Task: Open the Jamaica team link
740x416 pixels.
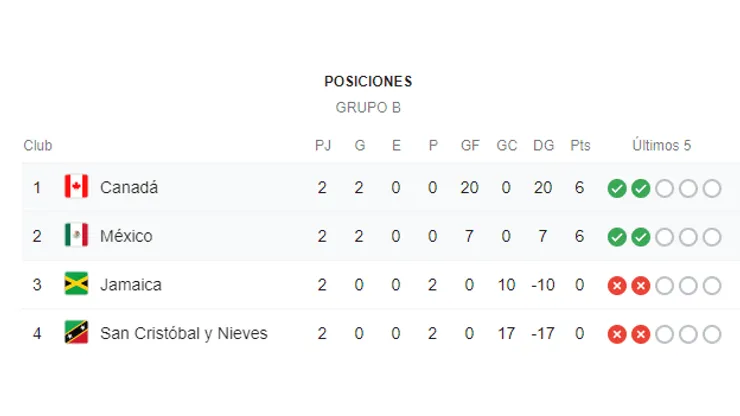Action: point(131,285)
